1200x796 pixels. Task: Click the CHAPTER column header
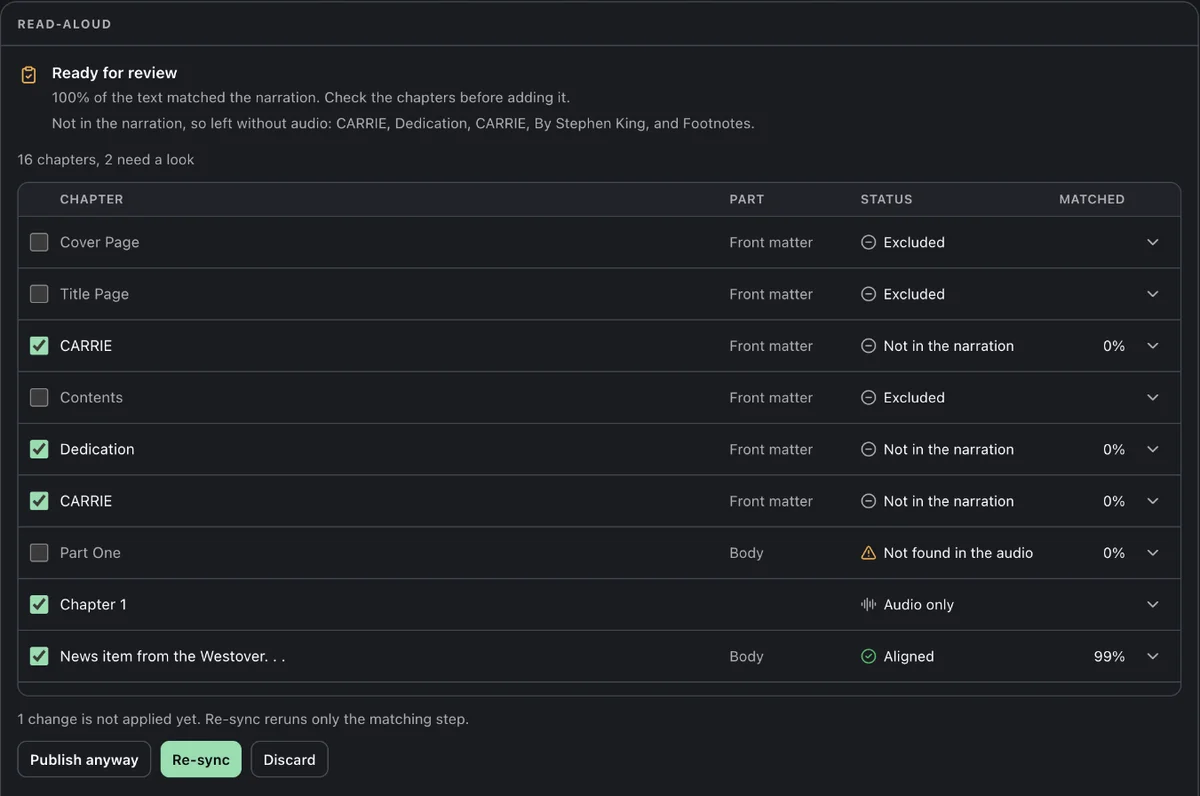tap(92, 199)
